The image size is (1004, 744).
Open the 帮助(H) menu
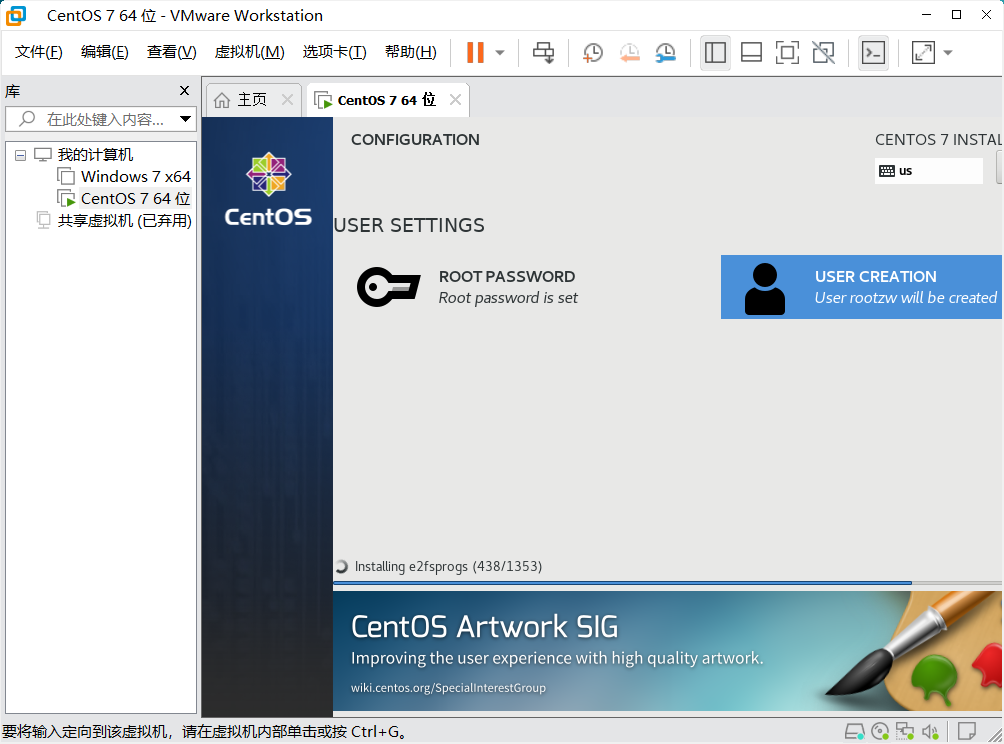pos(410,52)
